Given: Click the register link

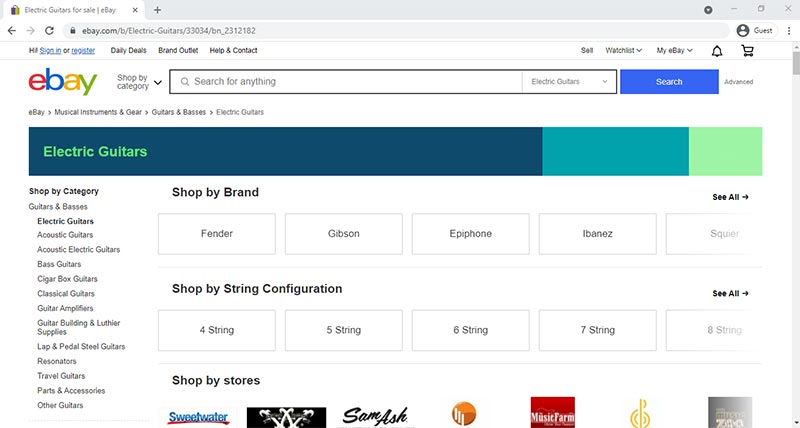Looking at the screenshot, I should 83,51.
